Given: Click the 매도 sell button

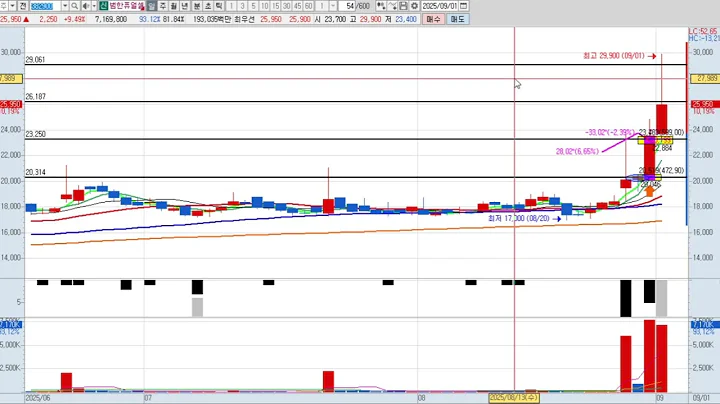Looking at the screenshot, I should coord(457,19).
